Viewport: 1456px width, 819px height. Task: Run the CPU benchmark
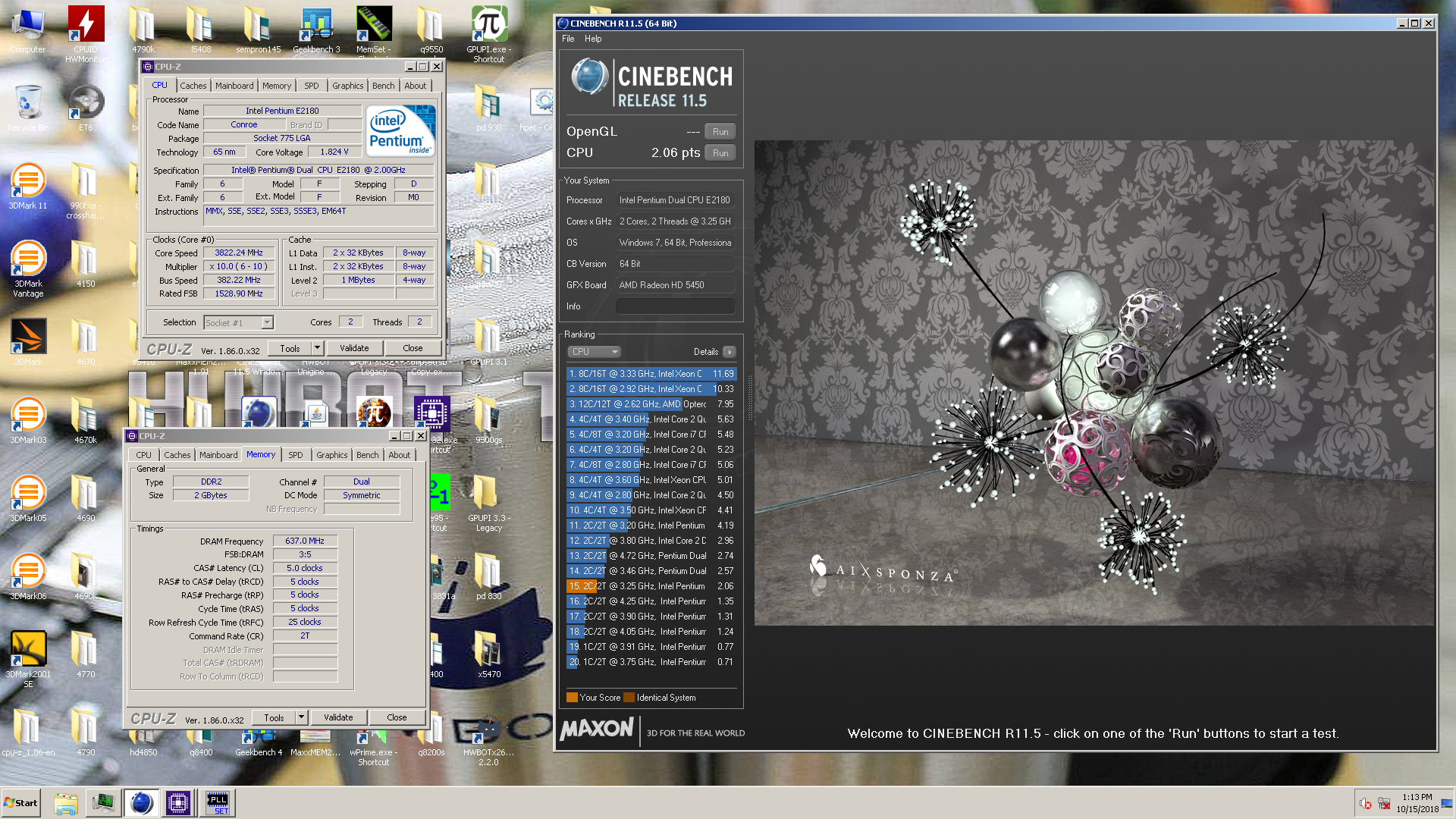pyautogui.click(x=720, y=153)
